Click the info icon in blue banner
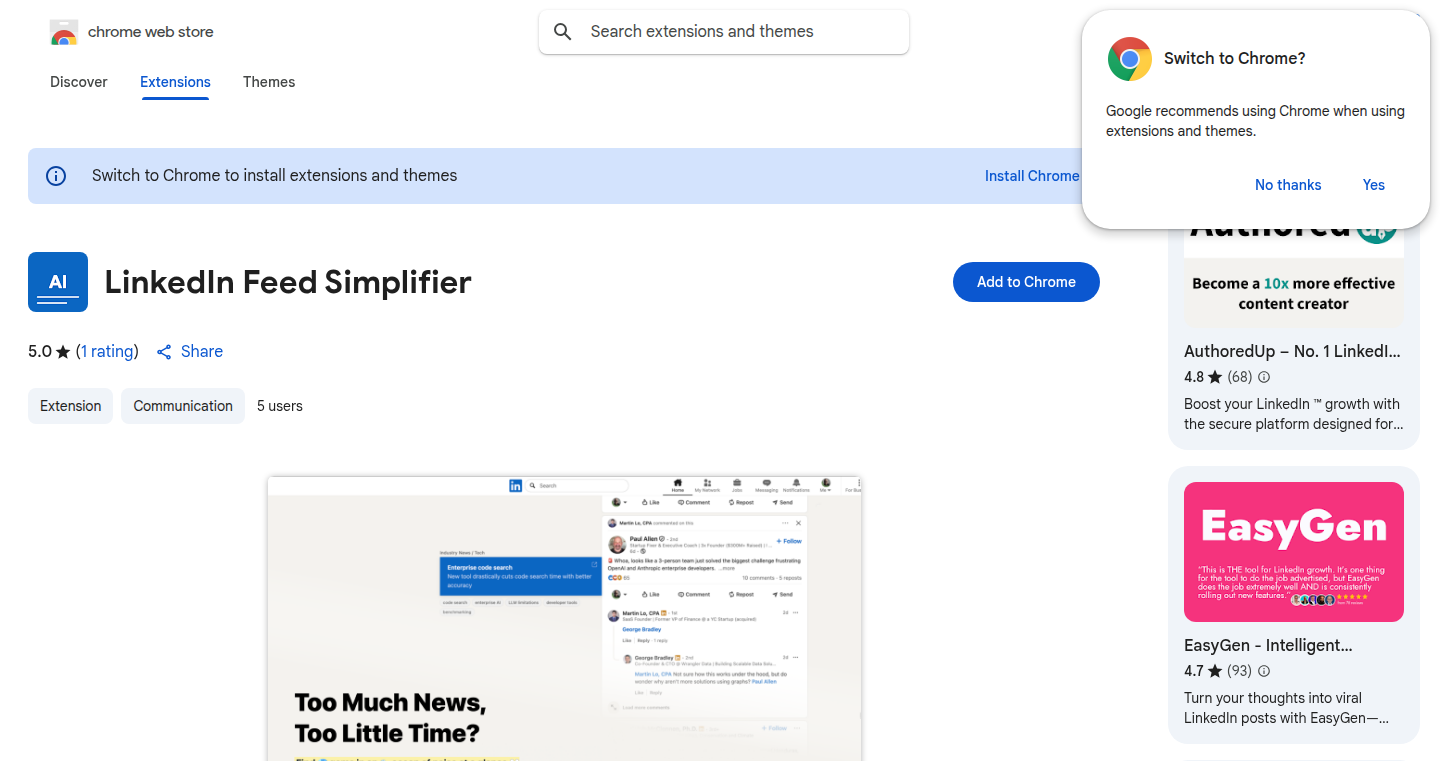Screen dimensions: 1440x761 click(x=56, y=176)
